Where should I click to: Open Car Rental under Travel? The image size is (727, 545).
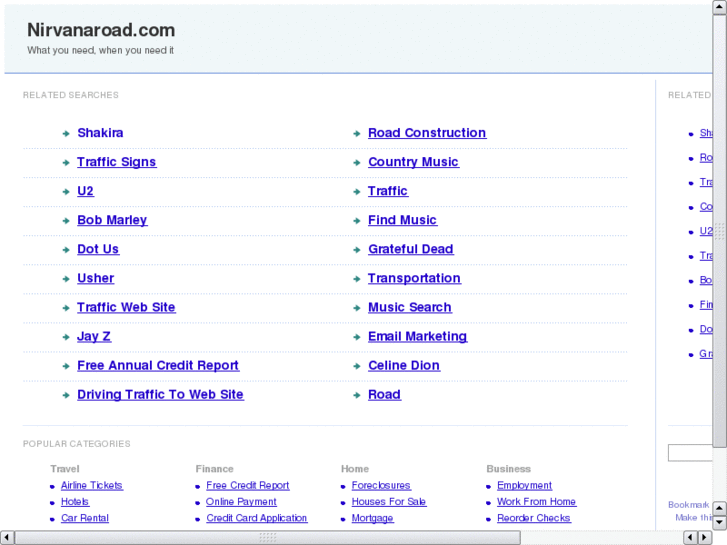85,518
